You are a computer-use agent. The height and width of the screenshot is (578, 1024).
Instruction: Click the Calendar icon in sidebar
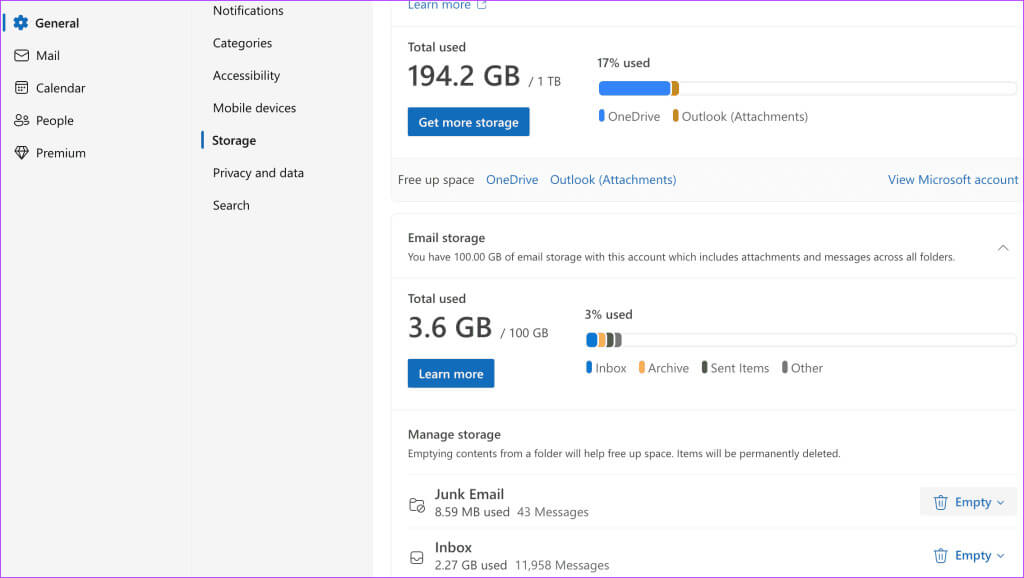click(x=22, y=88)
